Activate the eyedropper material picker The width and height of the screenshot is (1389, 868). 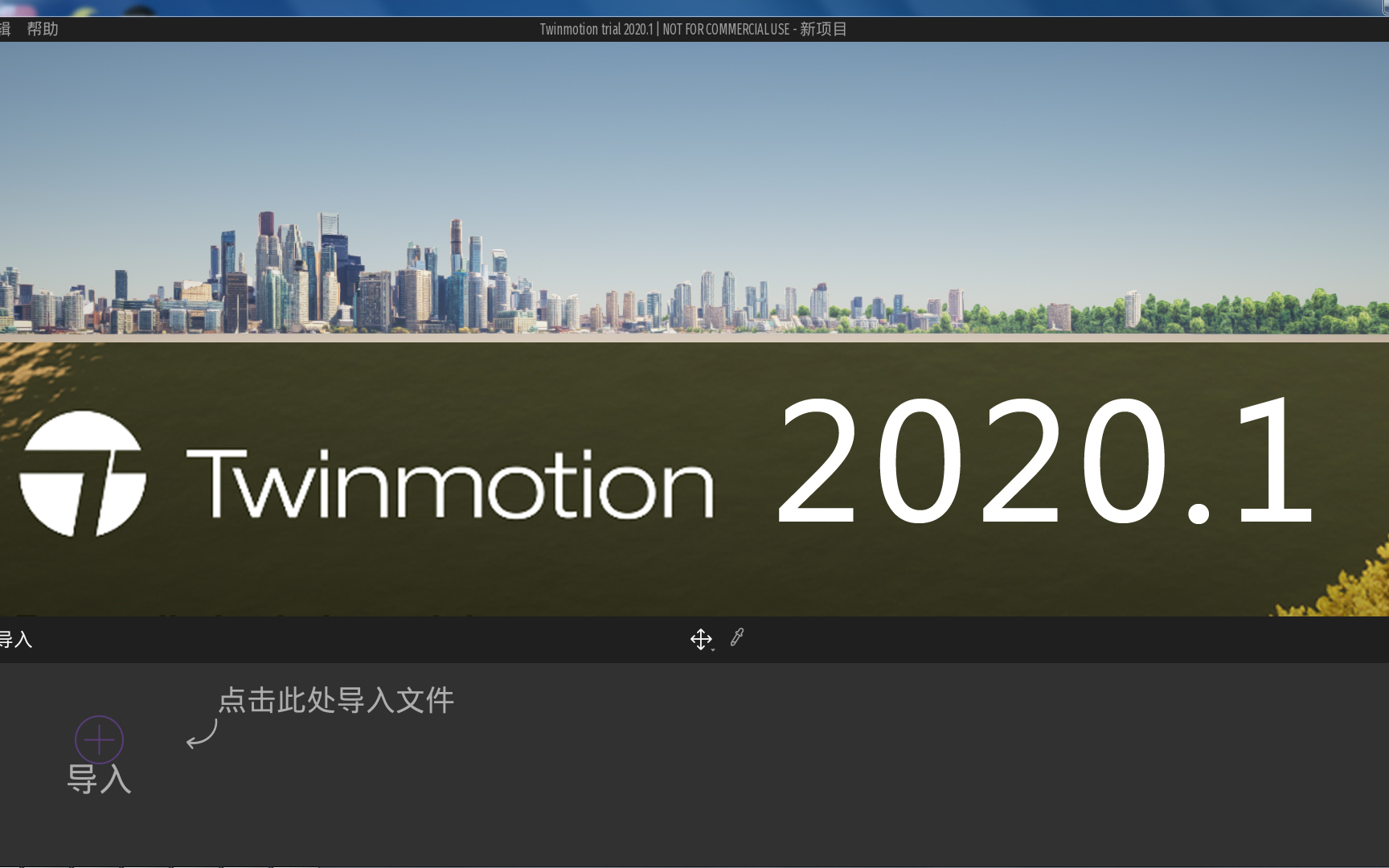coord(737,637)
